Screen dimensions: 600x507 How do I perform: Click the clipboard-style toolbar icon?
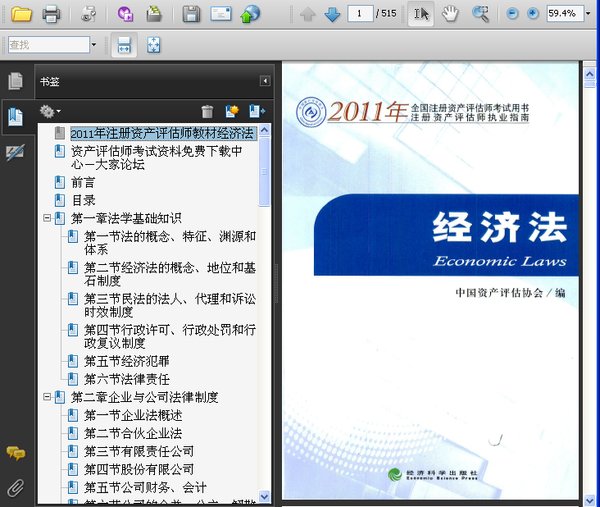pos(154,15)
